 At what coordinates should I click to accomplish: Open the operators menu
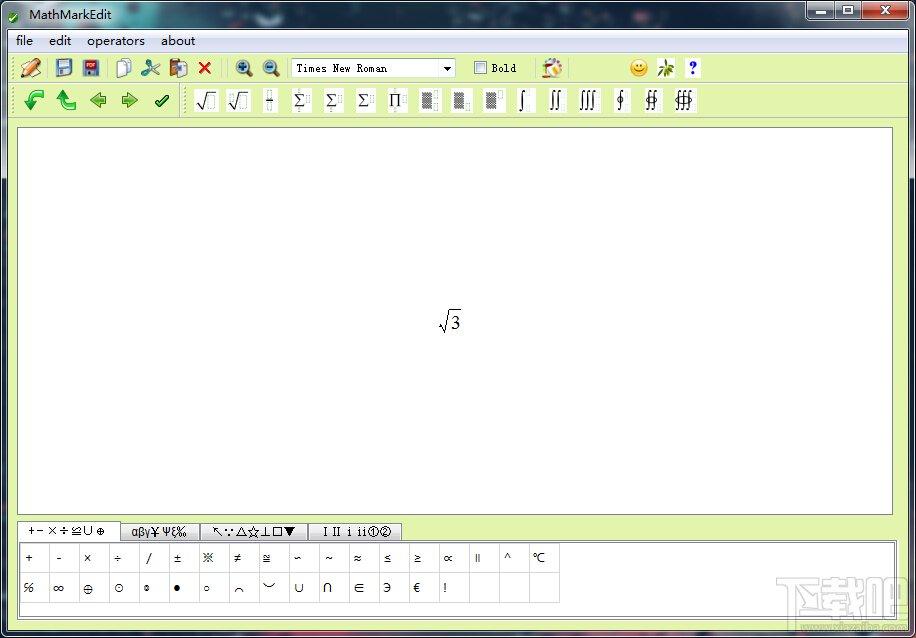(x=116, y=41)
